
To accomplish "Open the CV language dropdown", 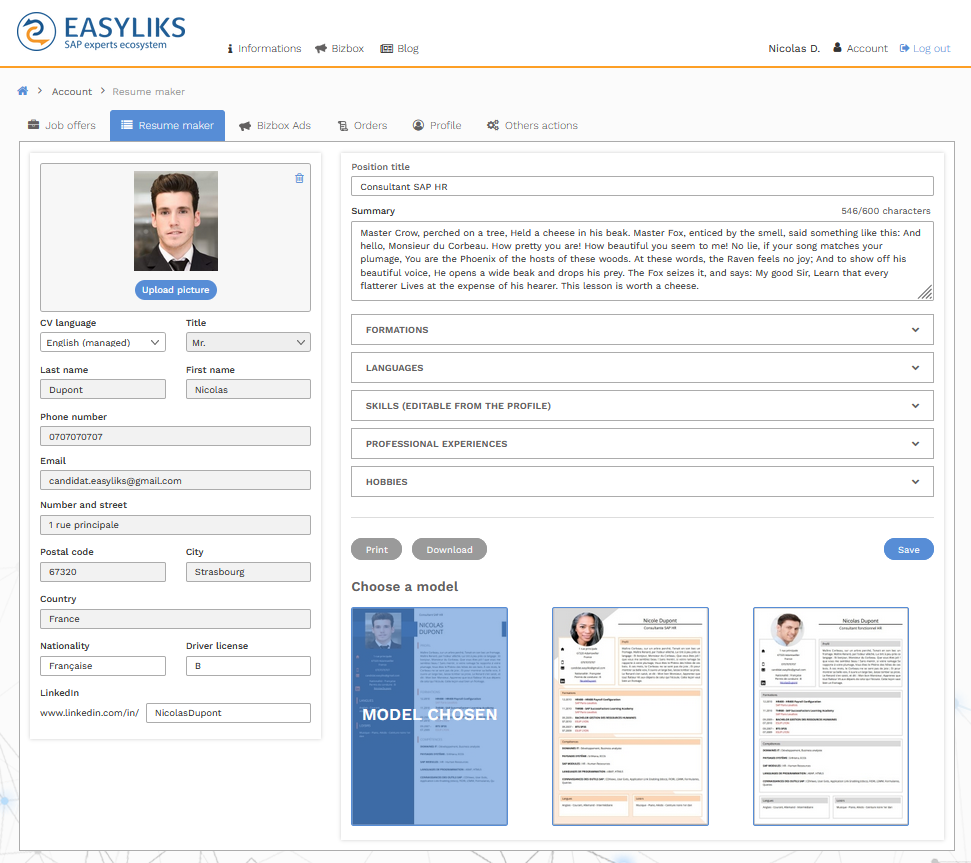I will (x=103, y=342).
